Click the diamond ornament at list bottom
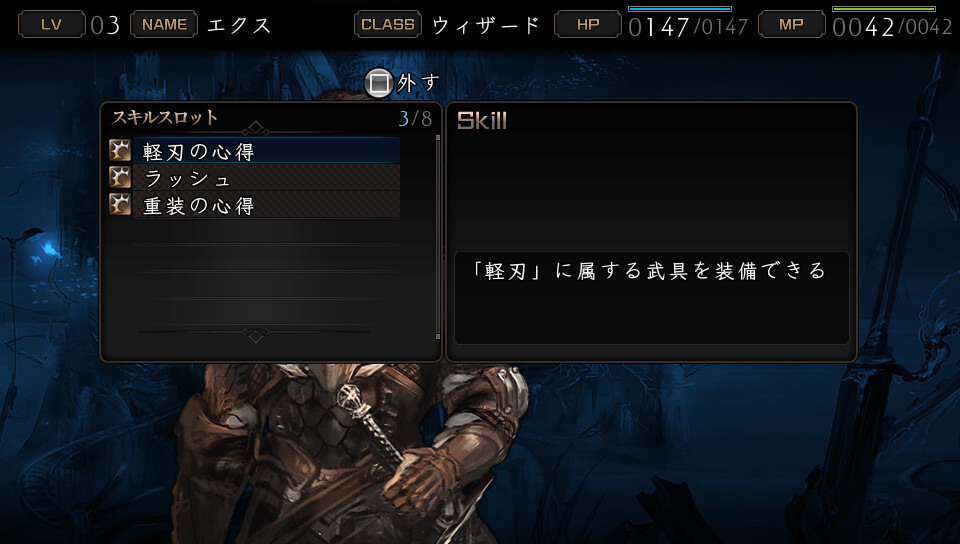This screenshot has width=960, height=544. click(256, 335)
